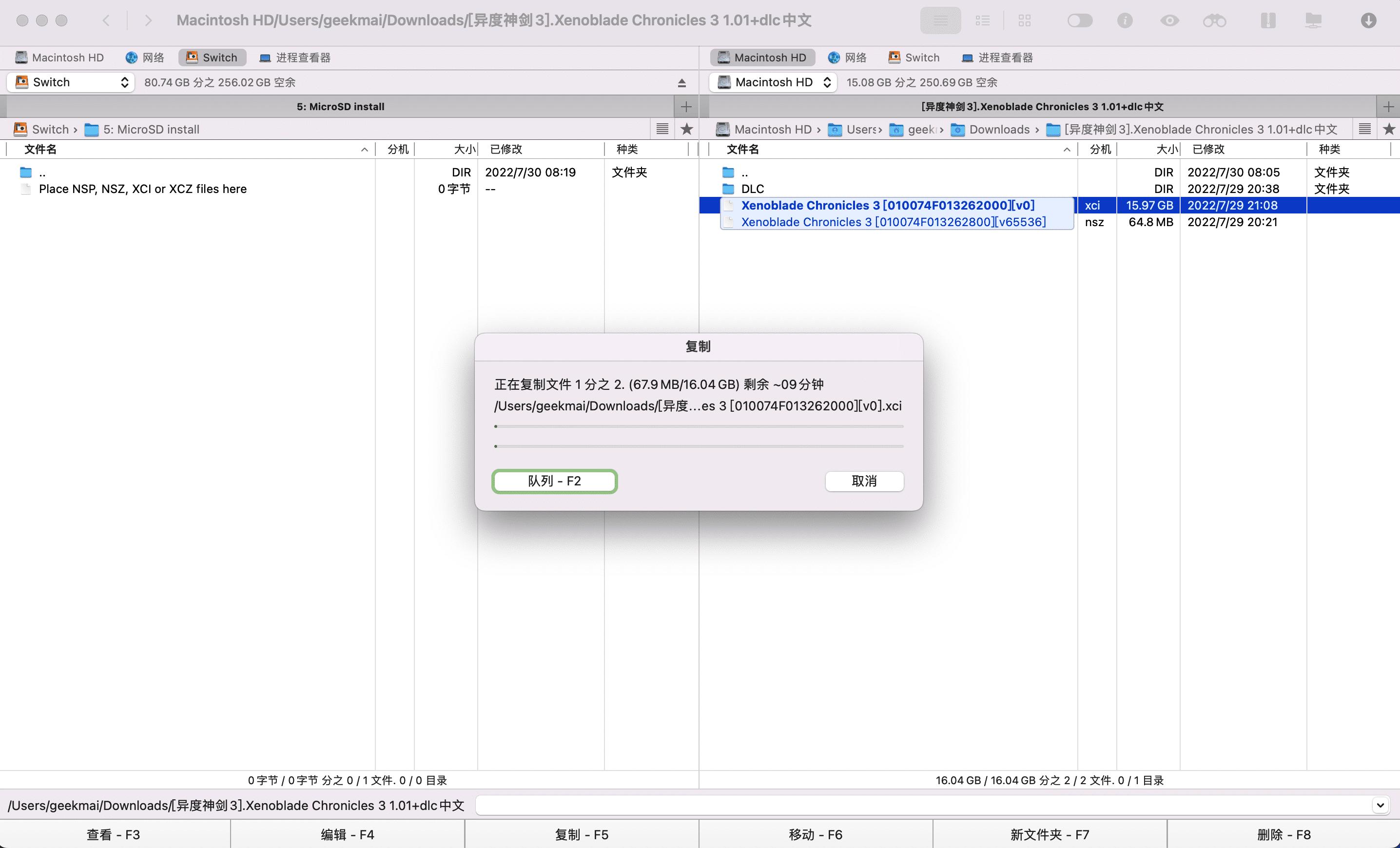
Task: Select the Xenoblade Chronicles 3 nsz file
Action: [x=892, y=222]
